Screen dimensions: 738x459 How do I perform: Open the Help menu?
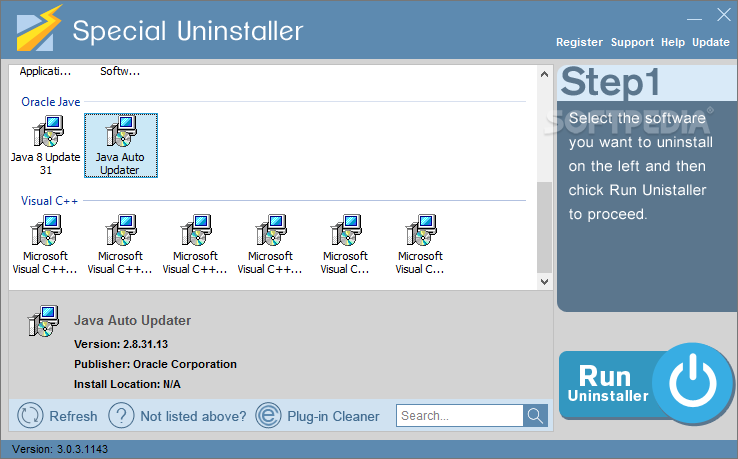click(x=673, y=42)
